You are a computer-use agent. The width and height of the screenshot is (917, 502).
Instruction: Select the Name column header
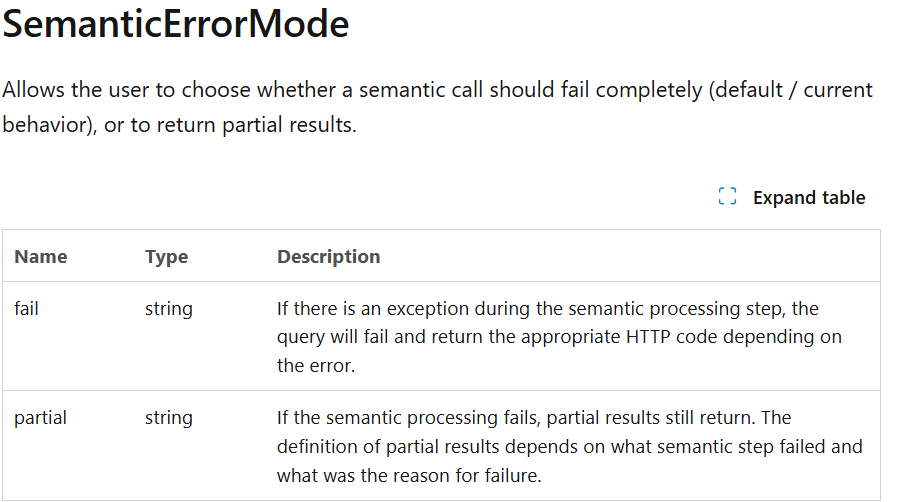pyautogui.click(x=41, y=257)
